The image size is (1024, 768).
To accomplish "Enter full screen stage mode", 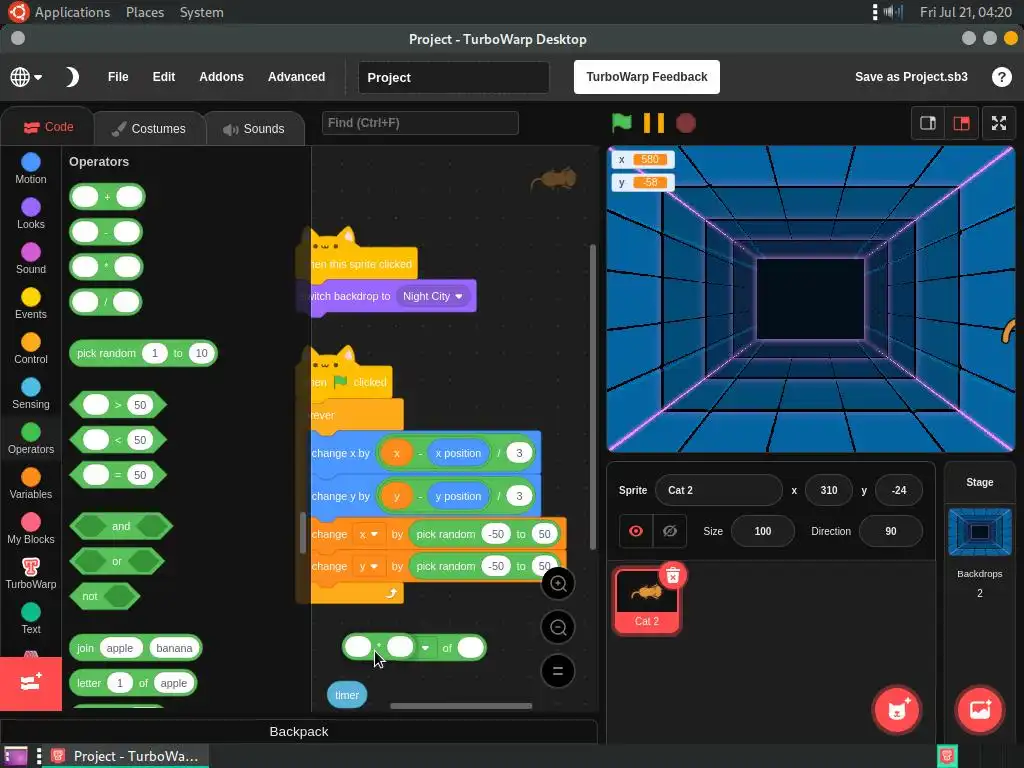I will tap(999, 123).
